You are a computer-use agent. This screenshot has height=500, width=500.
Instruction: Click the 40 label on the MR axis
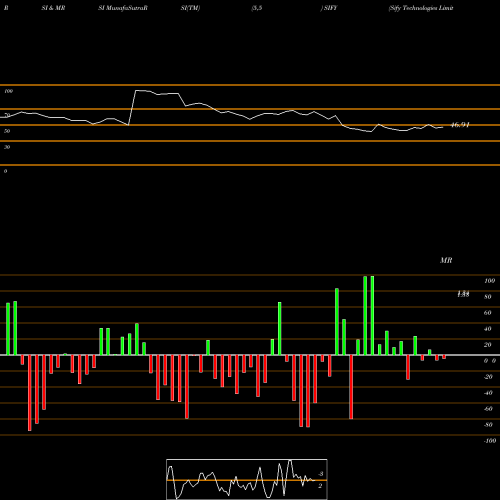(488, 329)
